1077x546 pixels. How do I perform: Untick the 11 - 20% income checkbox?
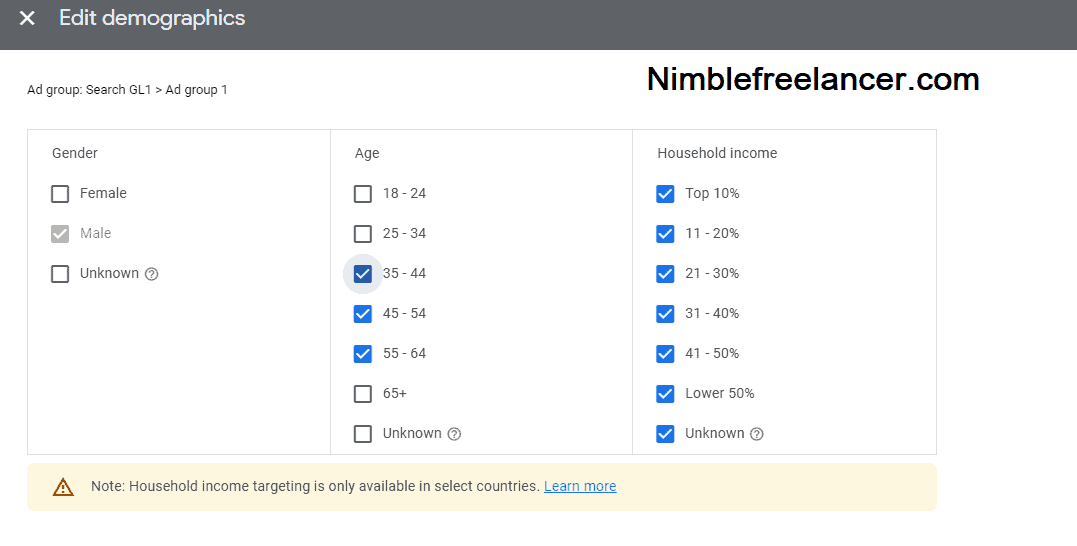click(x=665, y=234)
